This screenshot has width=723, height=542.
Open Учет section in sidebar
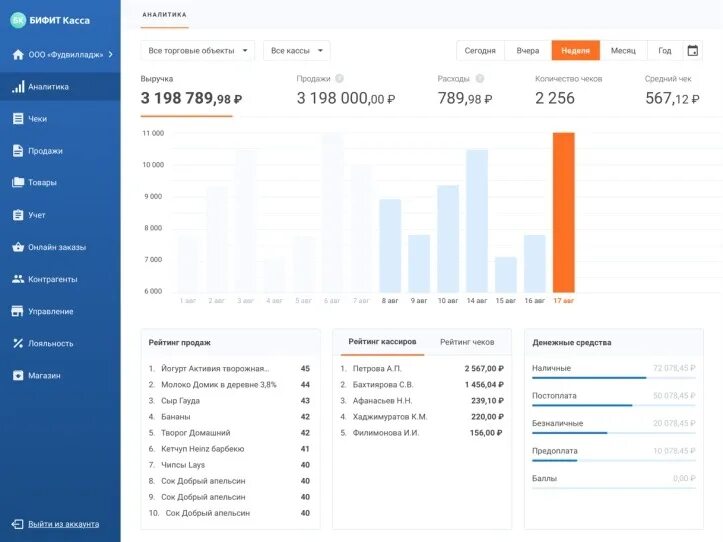click(x=60, y=215)
